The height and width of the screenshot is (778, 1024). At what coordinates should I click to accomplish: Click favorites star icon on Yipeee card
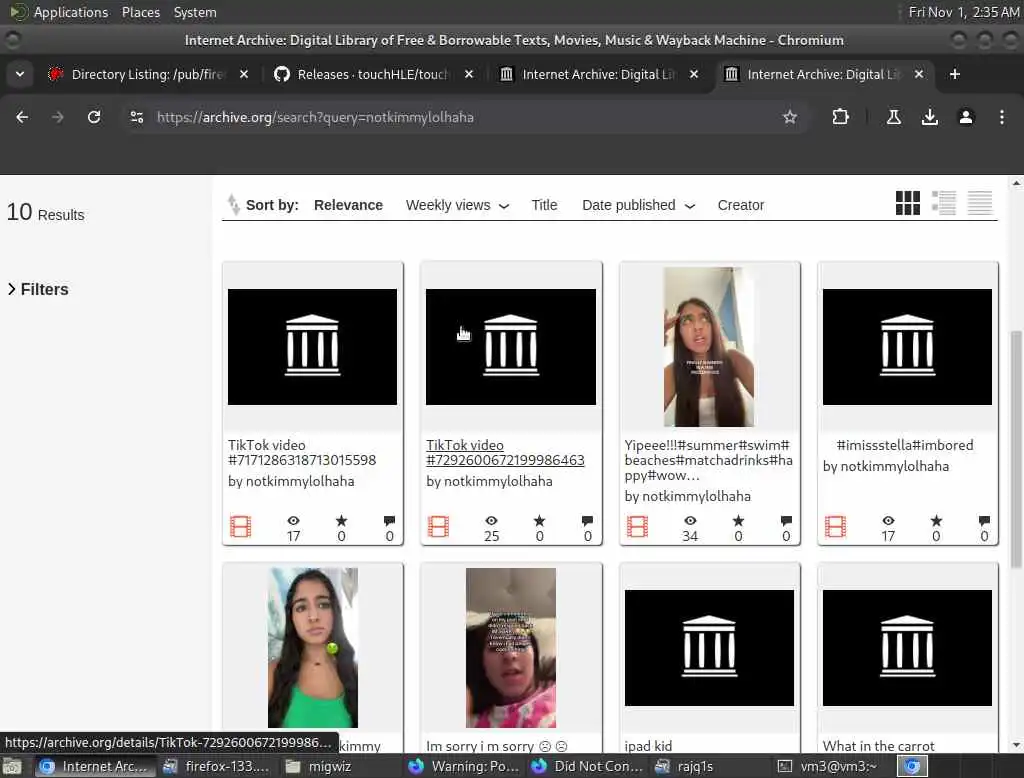pos(738,520)
